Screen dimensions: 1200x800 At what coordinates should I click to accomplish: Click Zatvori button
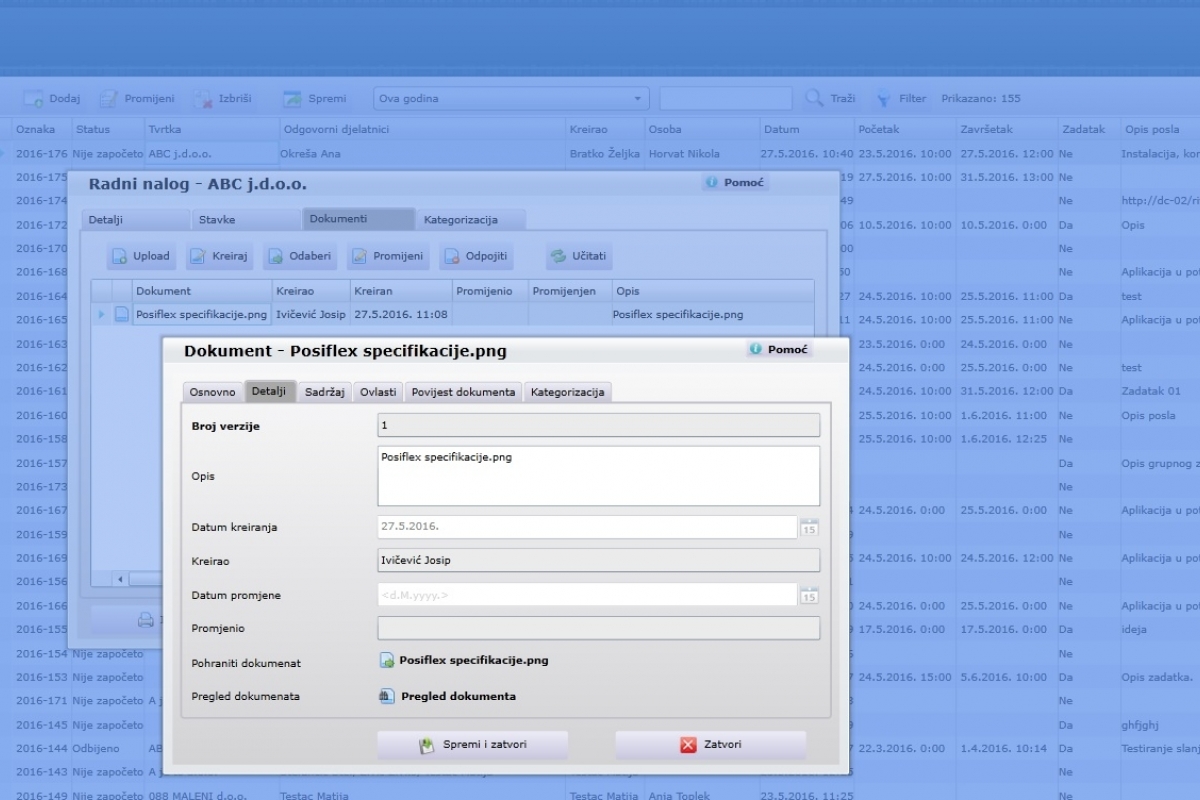(x=710, y=745)
